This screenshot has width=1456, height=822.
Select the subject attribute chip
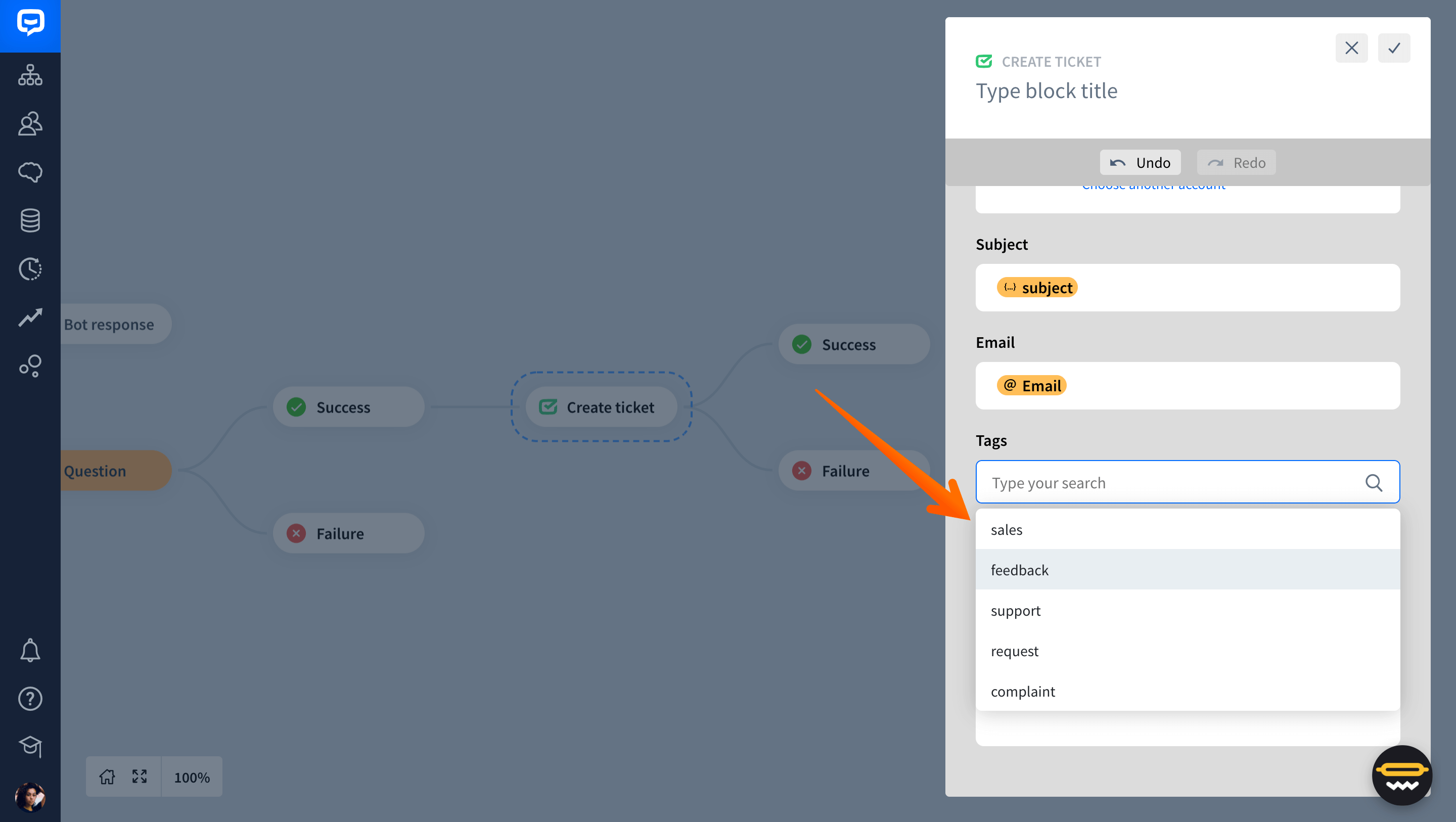(x=1037, y=288)
